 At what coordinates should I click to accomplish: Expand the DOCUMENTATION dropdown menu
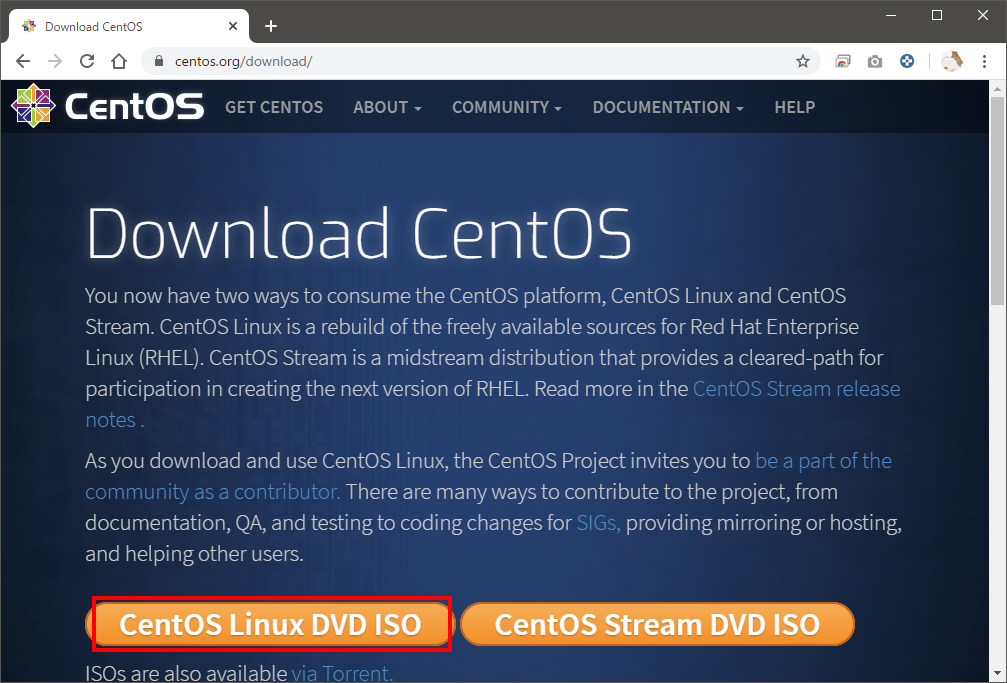pos(668,107)
